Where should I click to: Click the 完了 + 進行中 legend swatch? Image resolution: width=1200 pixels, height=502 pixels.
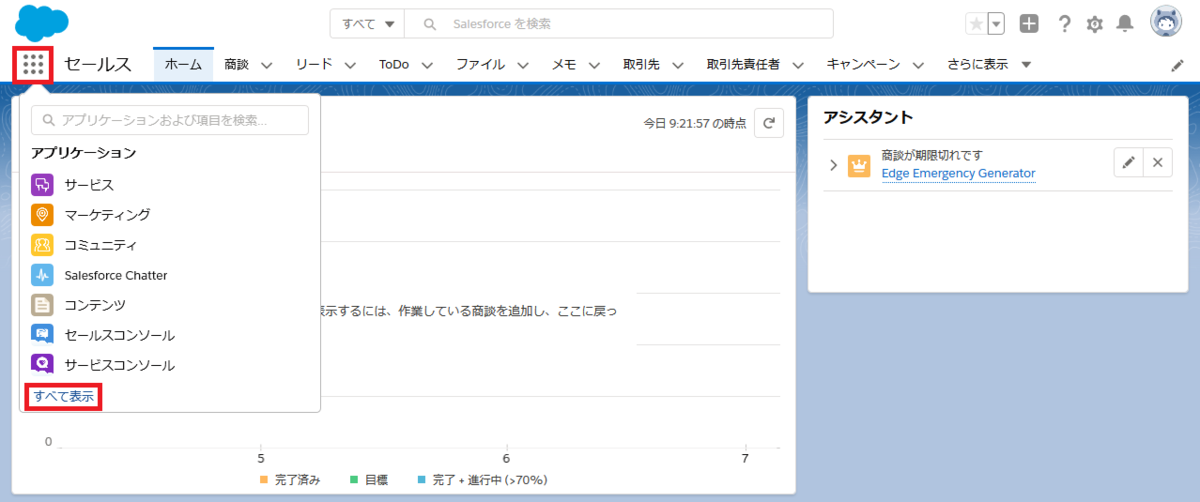coord(422,481)
